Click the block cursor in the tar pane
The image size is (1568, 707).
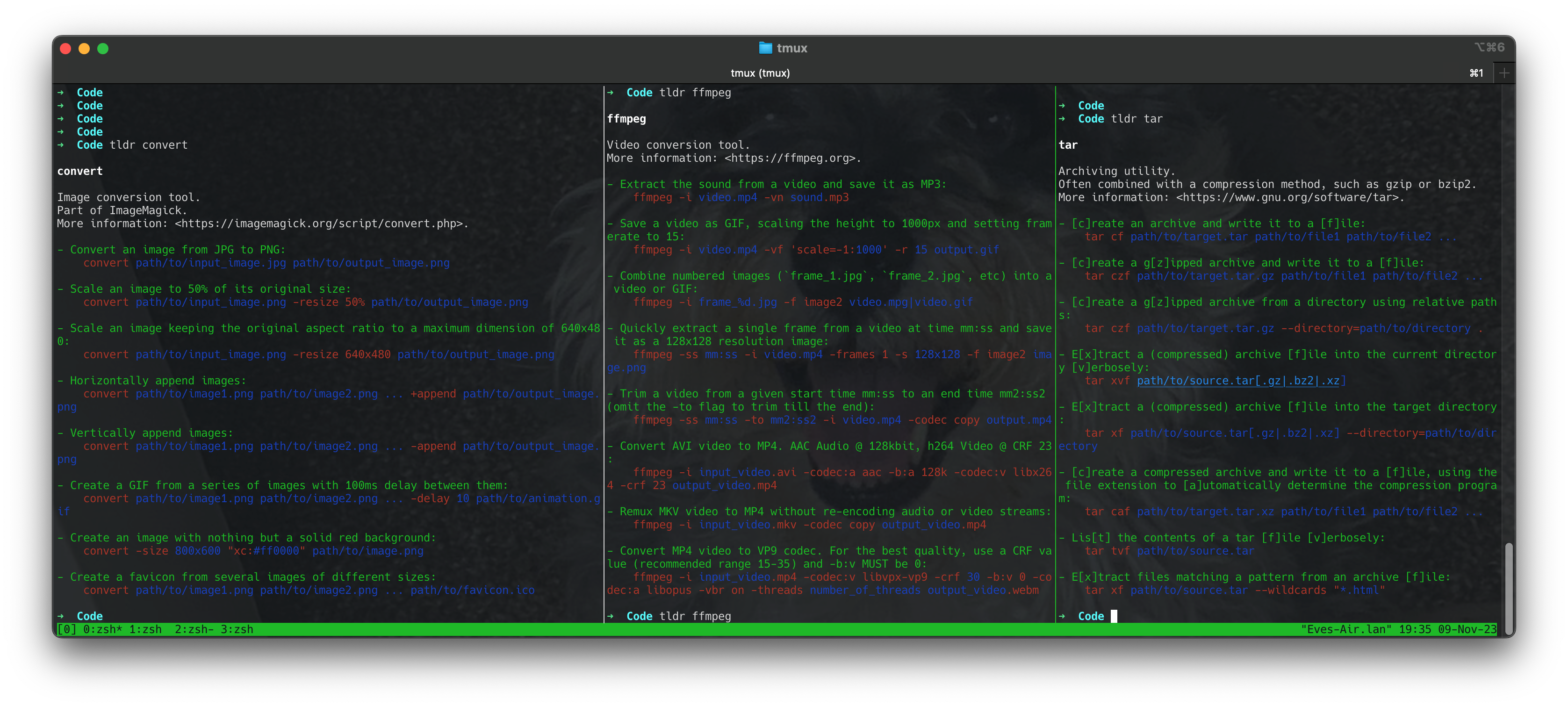click(1115, 616)
